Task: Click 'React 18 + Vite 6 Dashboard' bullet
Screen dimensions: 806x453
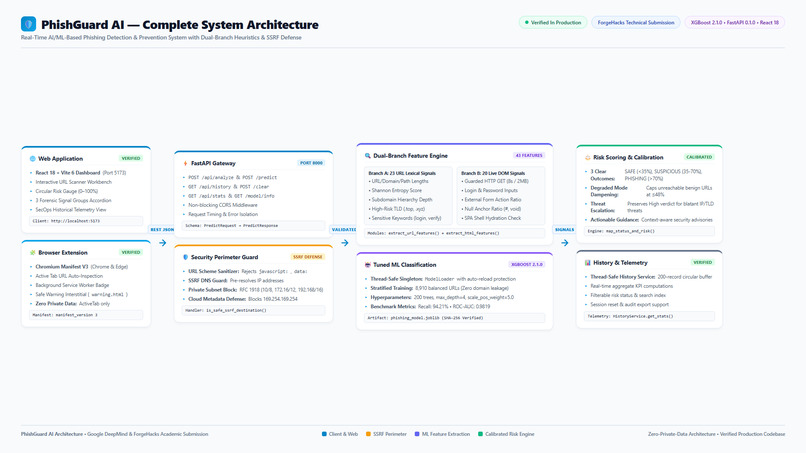Action: (80, 173)
